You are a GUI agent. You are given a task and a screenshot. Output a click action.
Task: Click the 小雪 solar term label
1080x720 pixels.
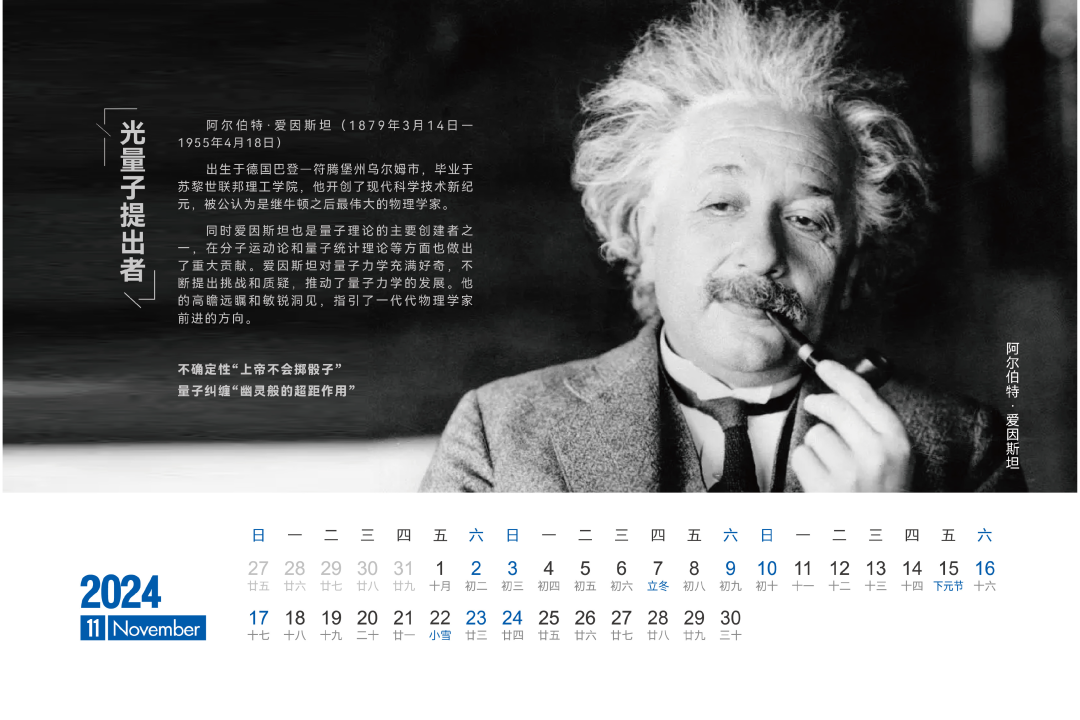tap(439, 636)
